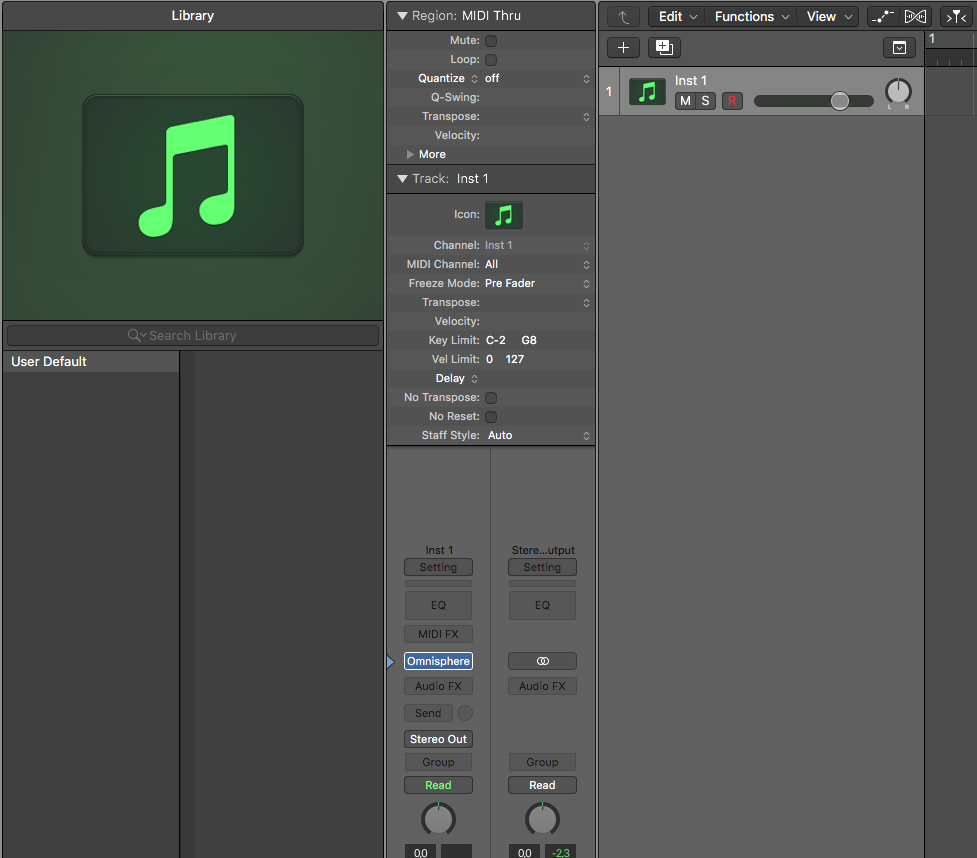Click the Send slot on Inst 1 strip
Screen dimensions: 977x858
pyautogui.click(x=428, y=713)
